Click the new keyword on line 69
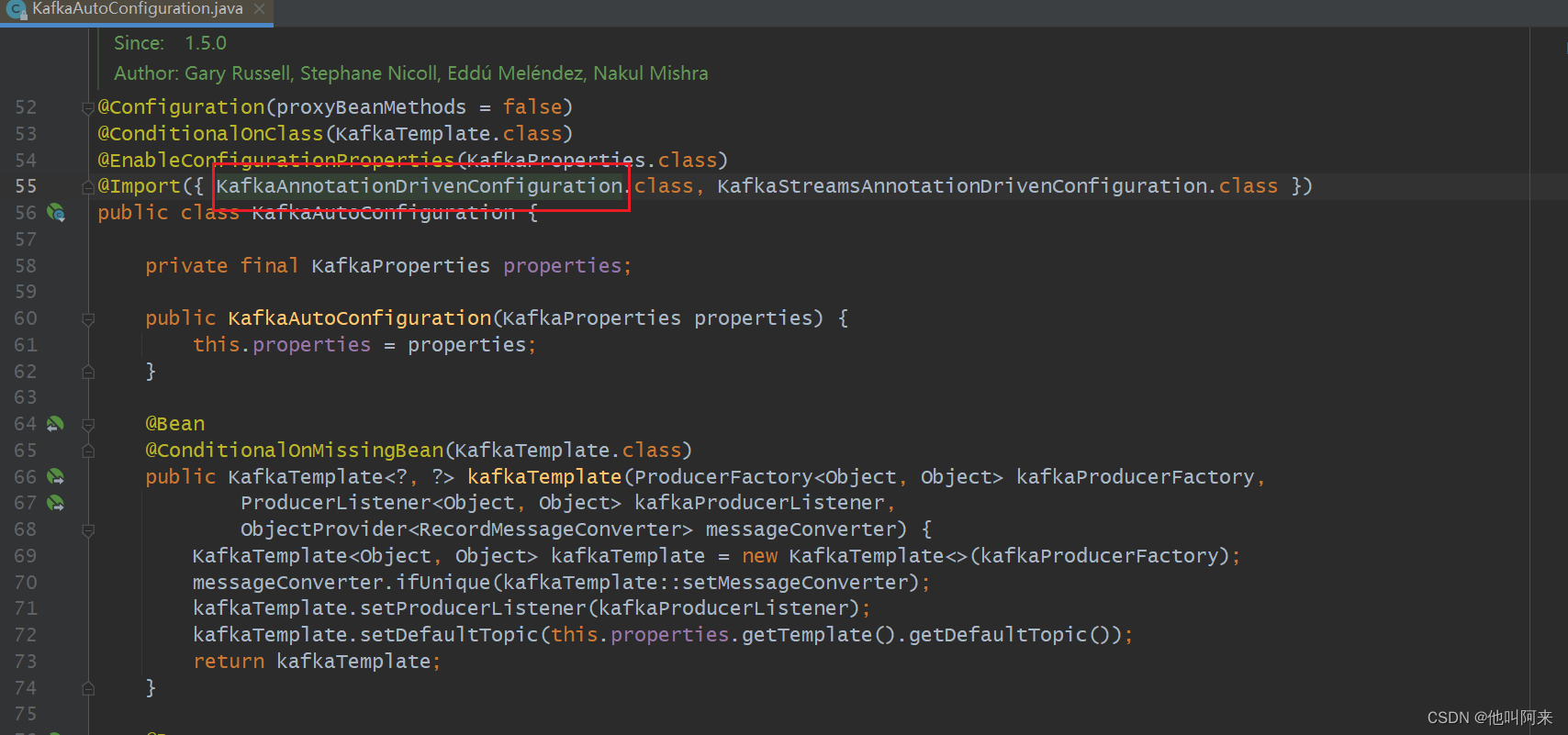 pyautogui.click(x=760, y=556)
